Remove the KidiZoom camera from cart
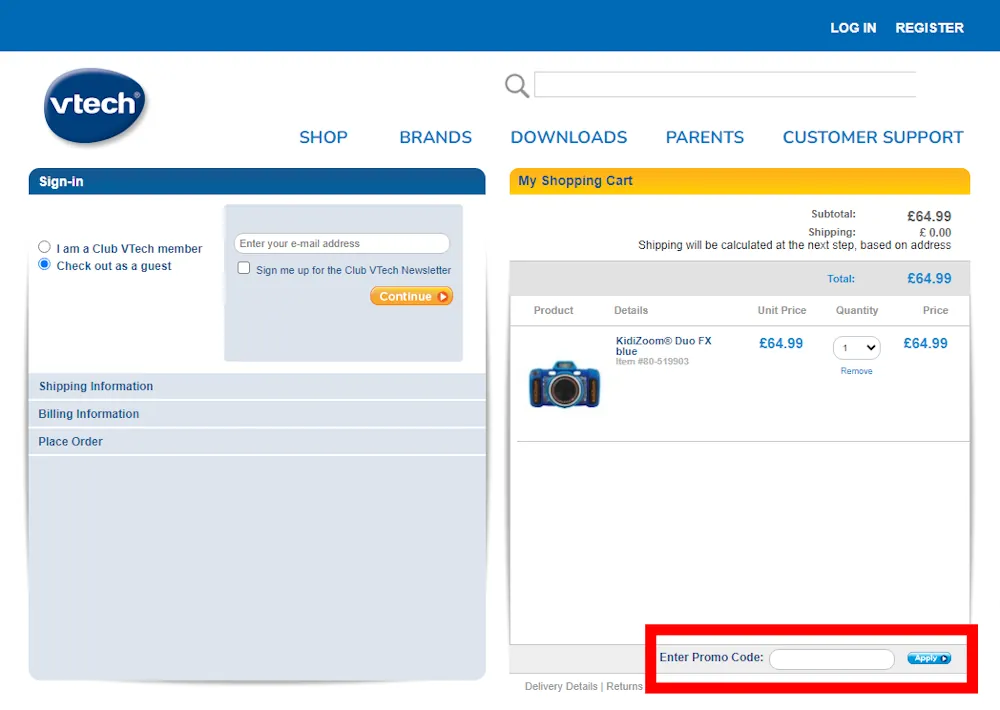Screen dimensions: 1000x710 pyautogui.click(x=856, y=371)
